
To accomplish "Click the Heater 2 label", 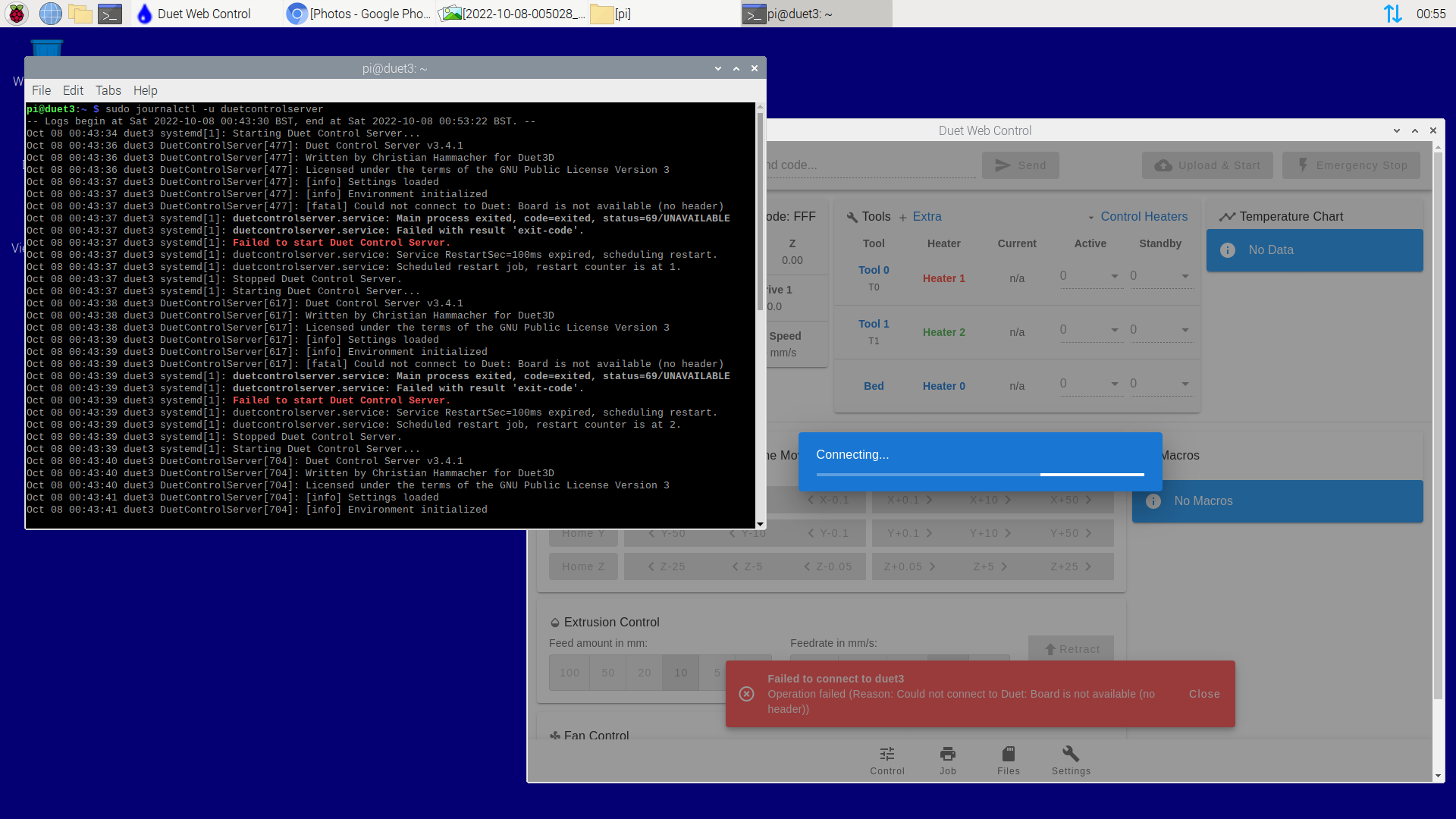I will [943, 332].
